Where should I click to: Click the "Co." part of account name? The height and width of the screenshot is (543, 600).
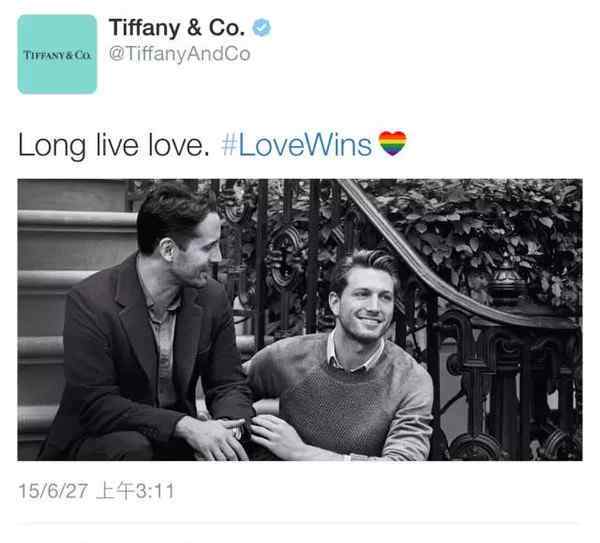point(227,28)
